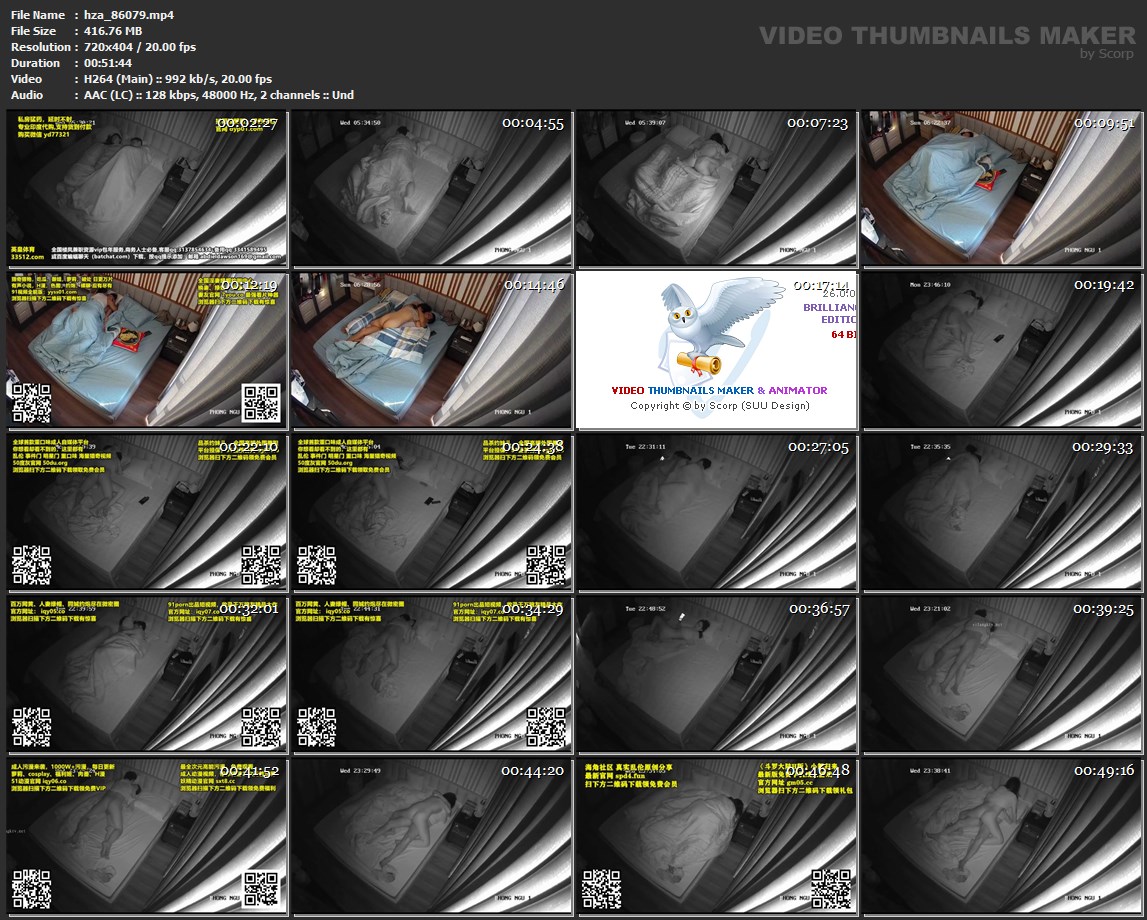Select the frame stamped 00:24:38
Viewport: 1147px width, 920px height.
(432, 513)
